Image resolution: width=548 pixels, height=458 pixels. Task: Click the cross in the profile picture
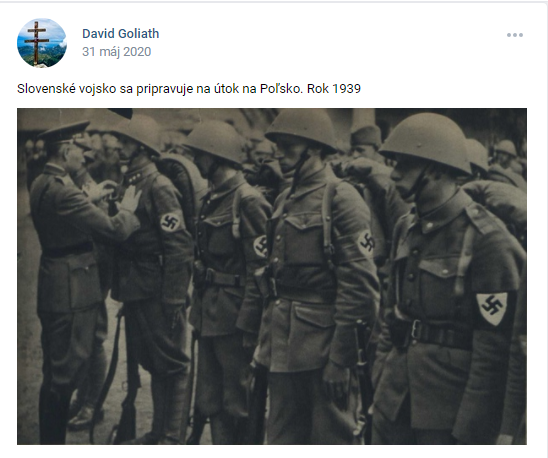pyautogui.click(x=36, y=42)
